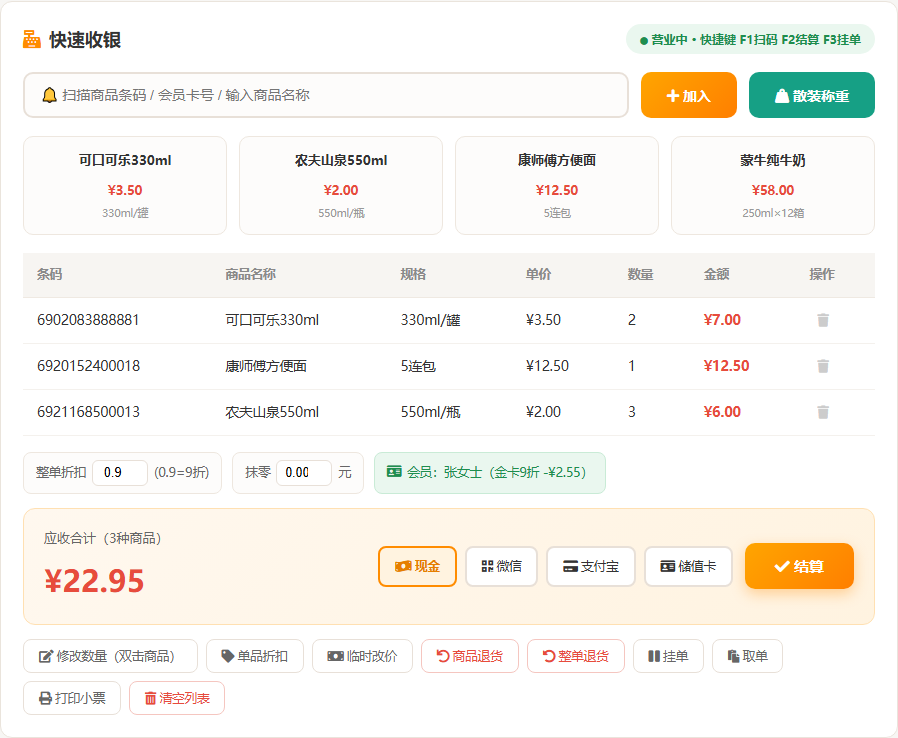The height and width of the screenshot is (738, 898).
Task: Select 储值卡 payment method
Action: (x=688, y=566)
